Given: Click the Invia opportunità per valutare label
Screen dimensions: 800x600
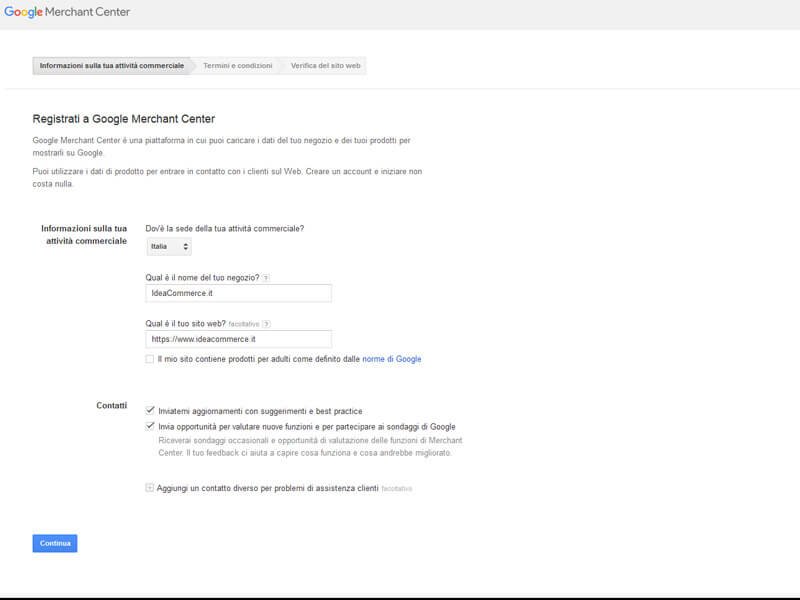Looking at the screenshot, I should pos(307,427).
